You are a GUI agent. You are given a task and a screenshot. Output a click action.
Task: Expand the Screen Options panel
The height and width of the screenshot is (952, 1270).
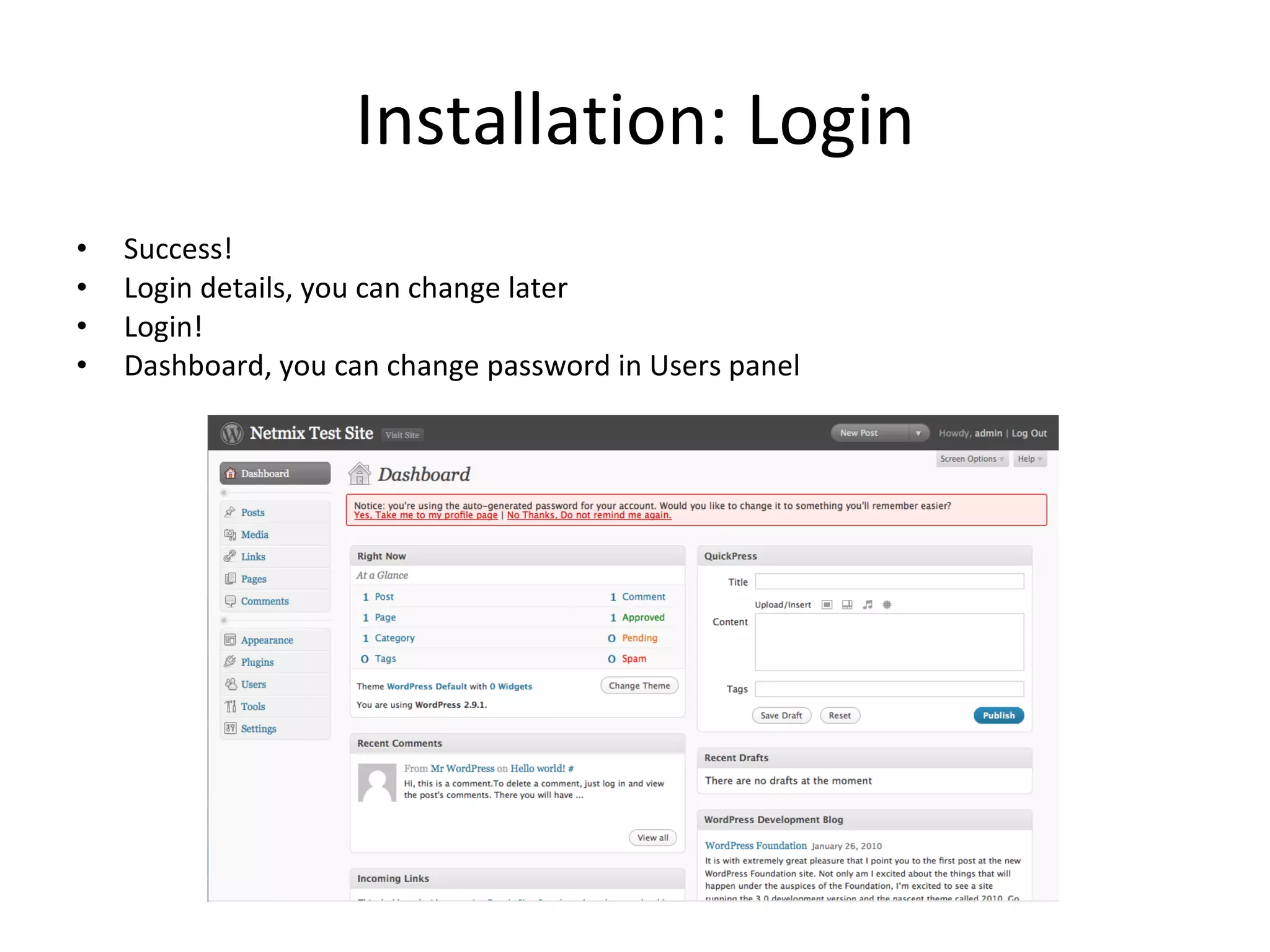point(972,459)
